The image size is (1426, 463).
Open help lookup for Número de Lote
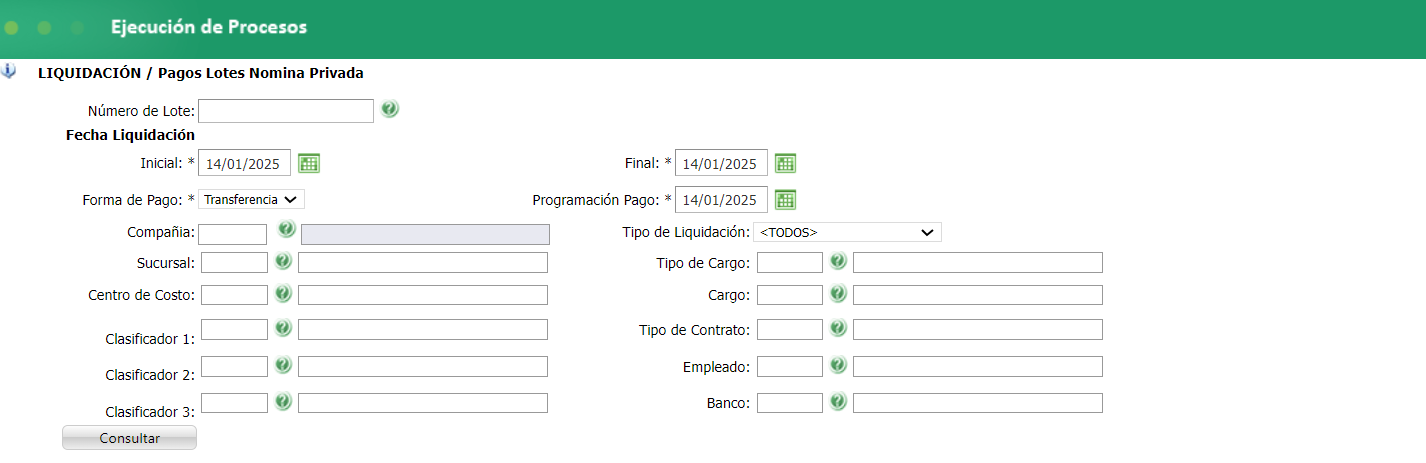(x=390, y=109)
